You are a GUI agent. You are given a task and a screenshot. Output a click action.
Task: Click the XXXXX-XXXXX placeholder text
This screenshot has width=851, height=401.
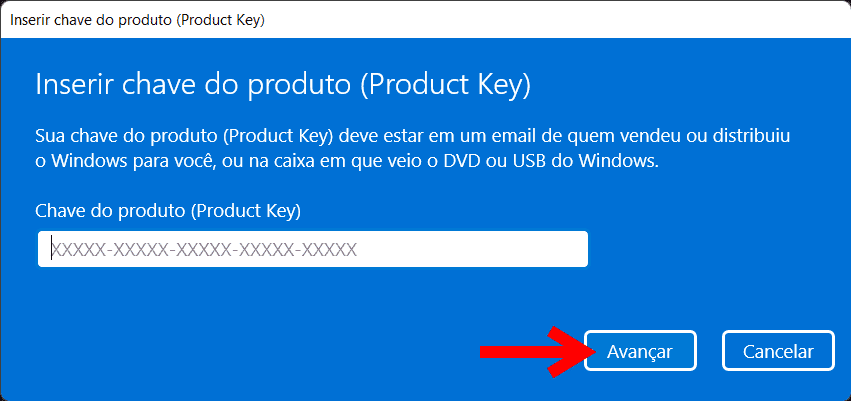click(x=204, y=249)
